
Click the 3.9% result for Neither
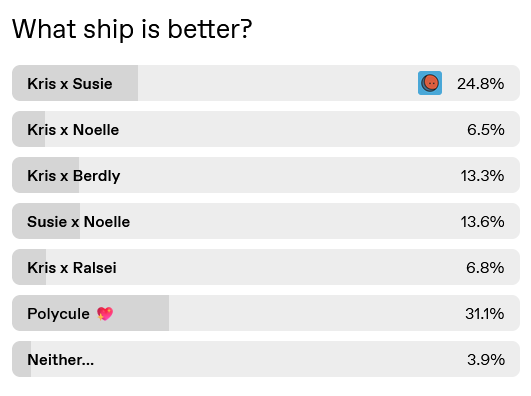(486, 360)
